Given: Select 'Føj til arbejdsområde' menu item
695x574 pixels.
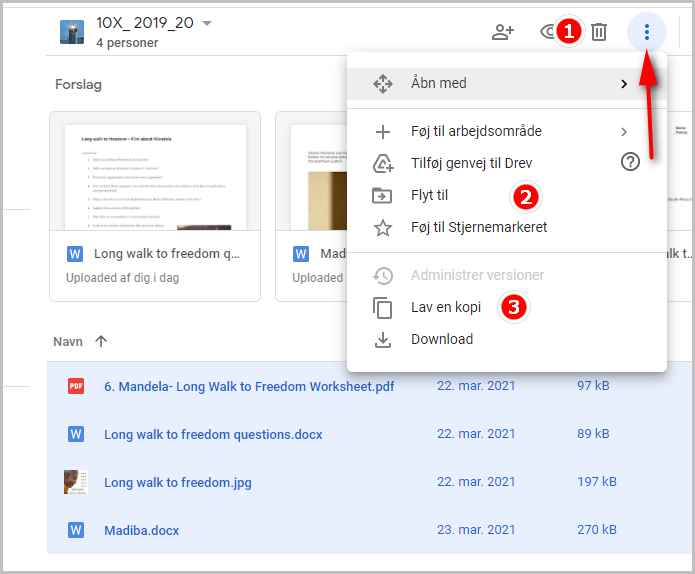Looking at the screenshot, I should point(507,132).
